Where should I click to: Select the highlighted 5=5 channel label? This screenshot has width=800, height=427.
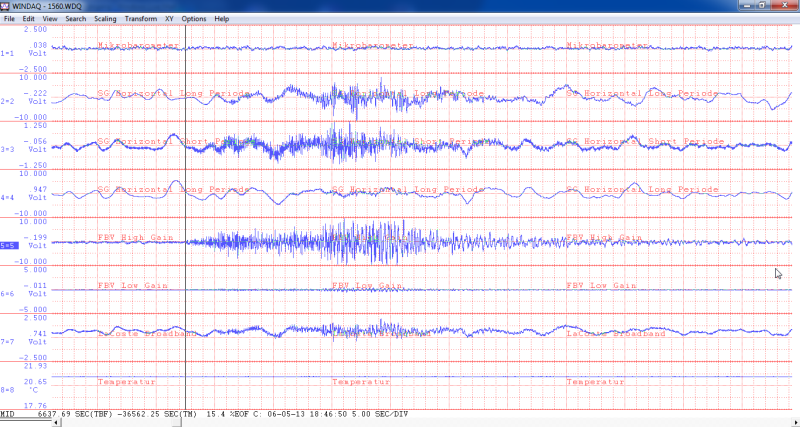[x=8, y=245]
